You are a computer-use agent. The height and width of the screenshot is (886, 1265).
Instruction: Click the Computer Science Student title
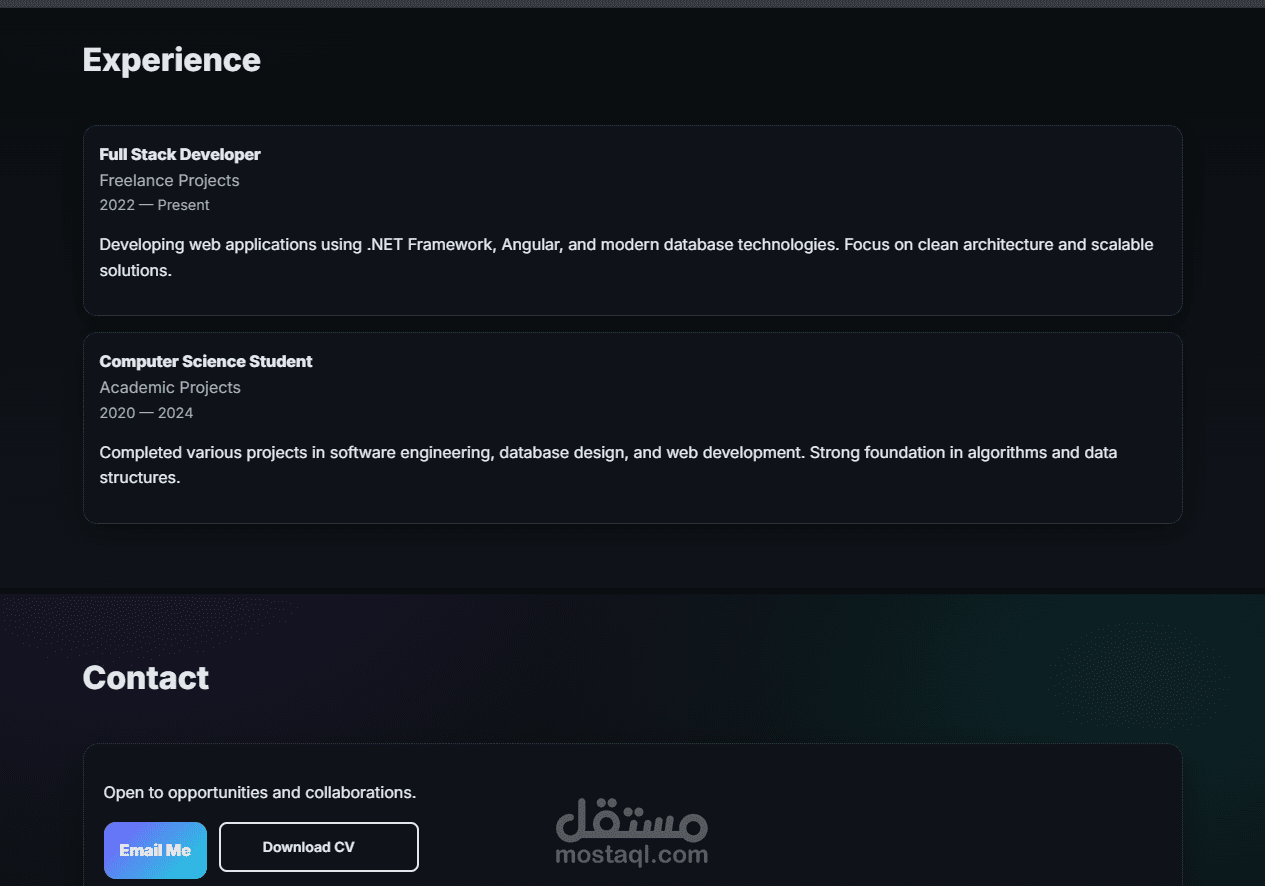point(206,361)
